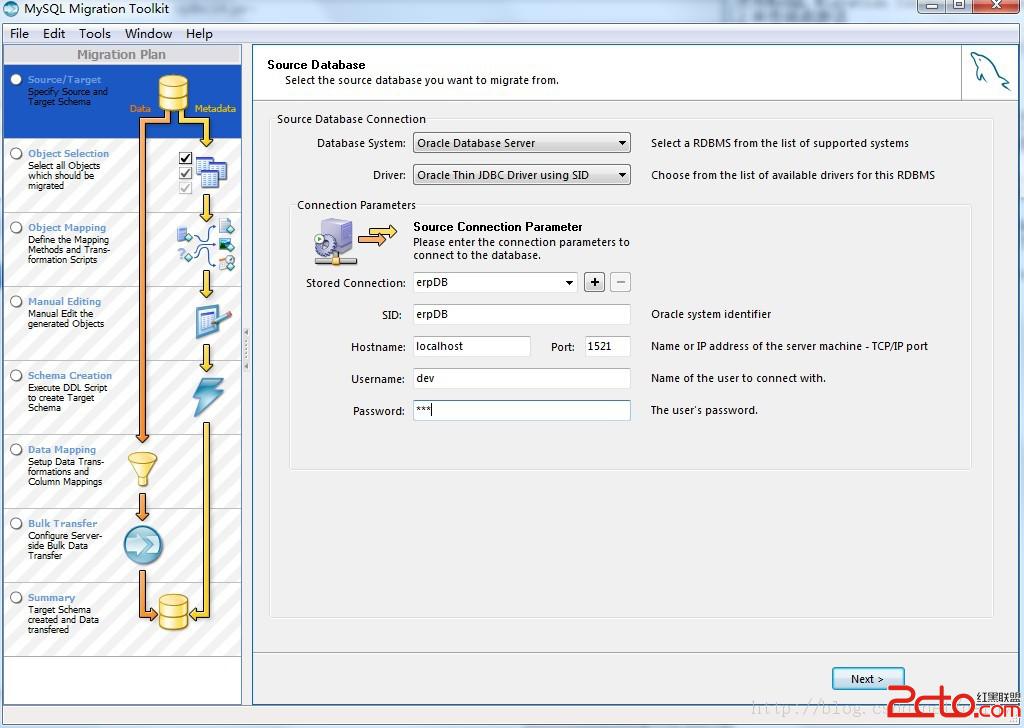
Task: Click the Object Selection step title
Action: pyautogui.click(x=68, y=153)
